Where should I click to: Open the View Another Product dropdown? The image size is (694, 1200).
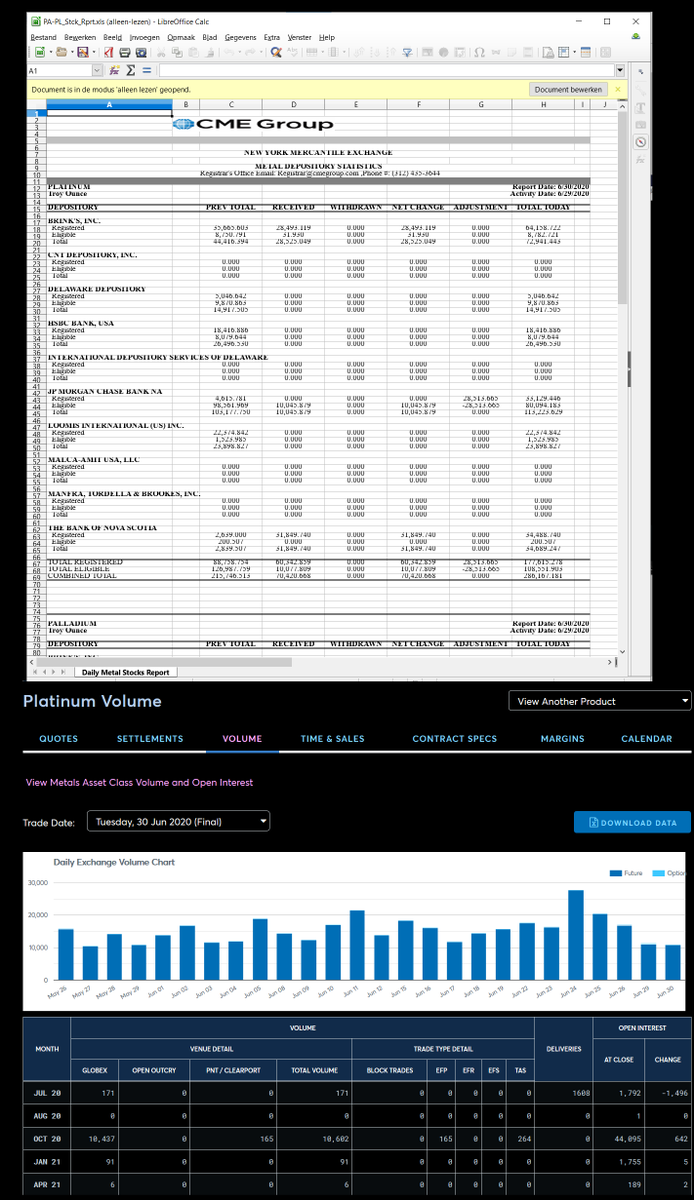point(600,701)
